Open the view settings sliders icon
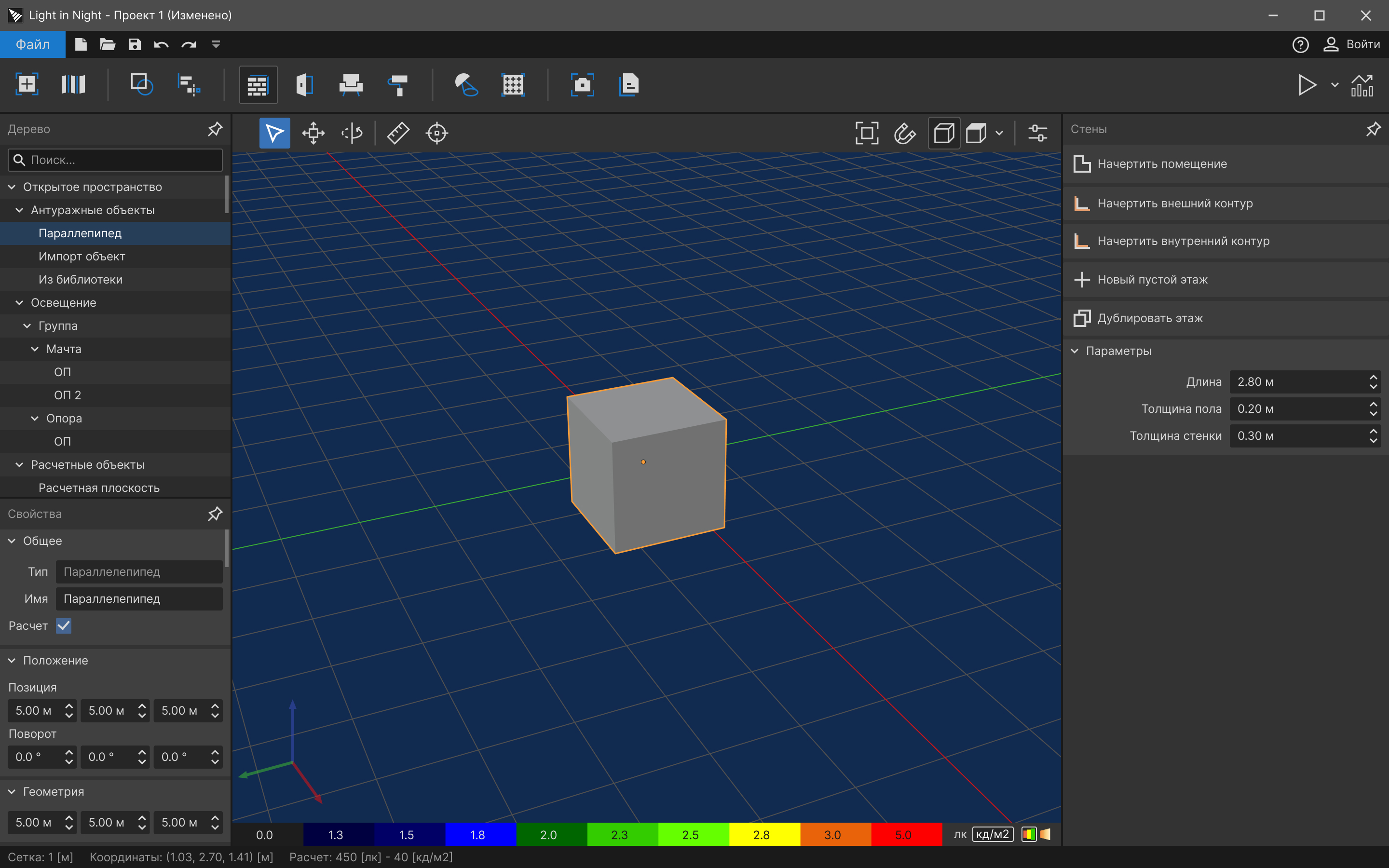Image resolution: width=1389 pixels, height=868 pixels. pos(1037,133)
